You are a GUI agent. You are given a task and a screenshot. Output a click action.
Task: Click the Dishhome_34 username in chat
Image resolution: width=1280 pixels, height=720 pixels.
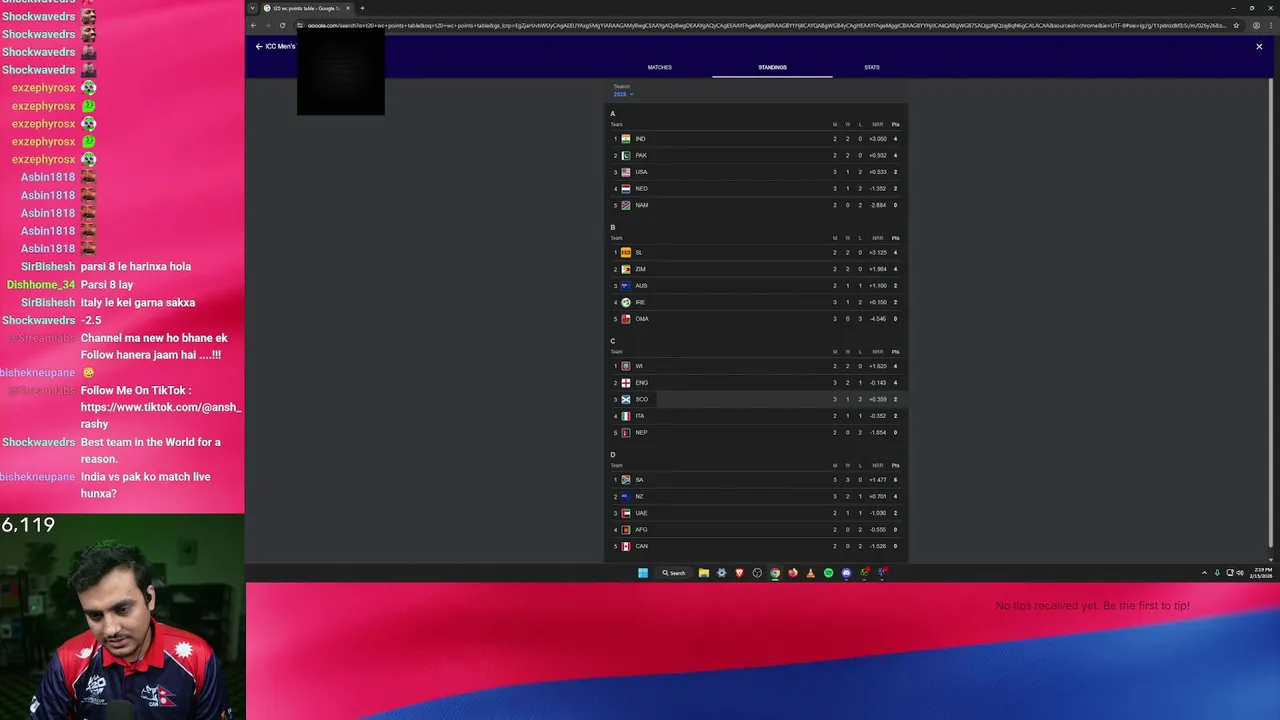41,285
